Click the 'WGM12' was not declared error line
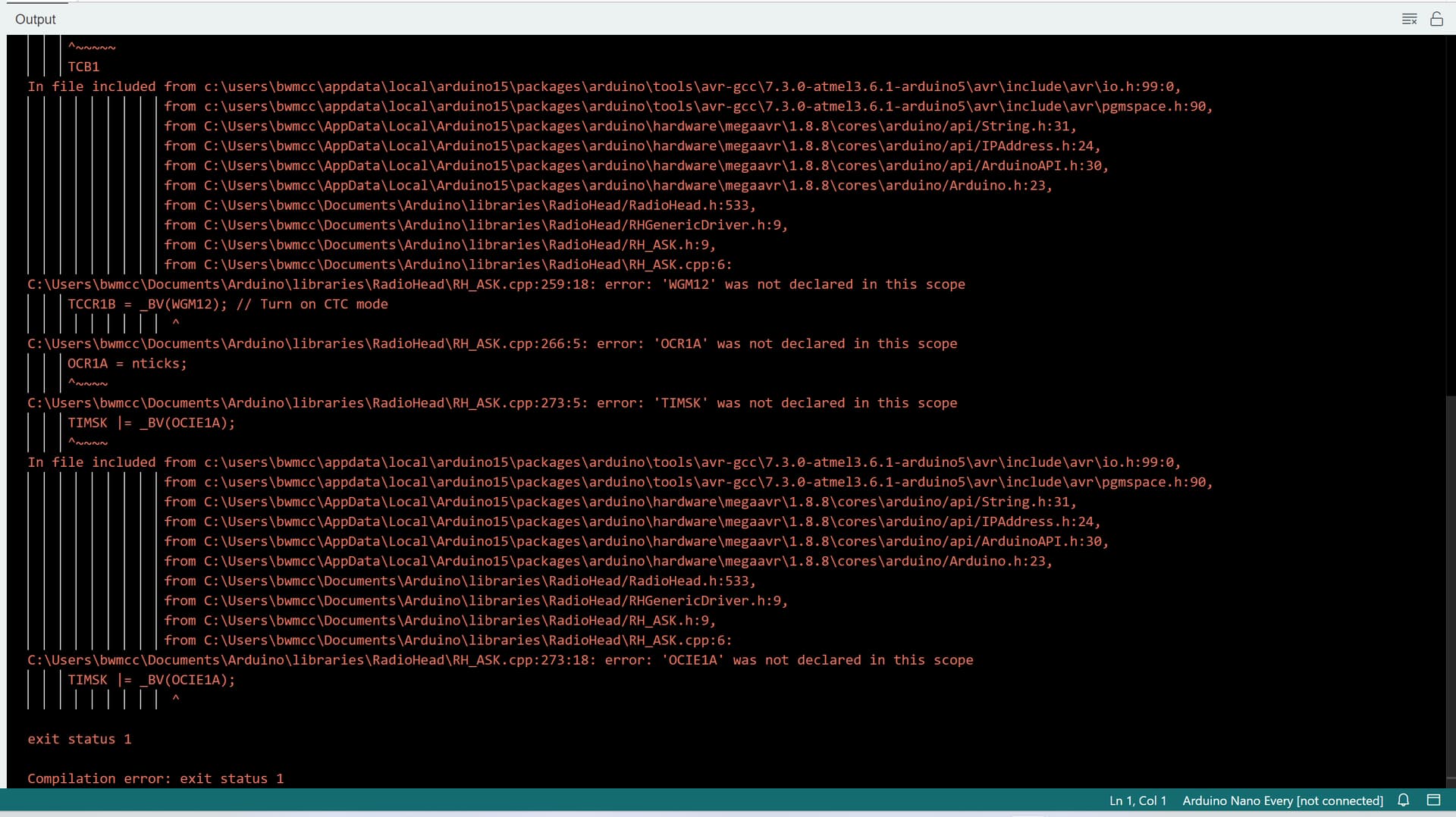Viewport: 1456px width, 817px height. [x=496, y=284]
